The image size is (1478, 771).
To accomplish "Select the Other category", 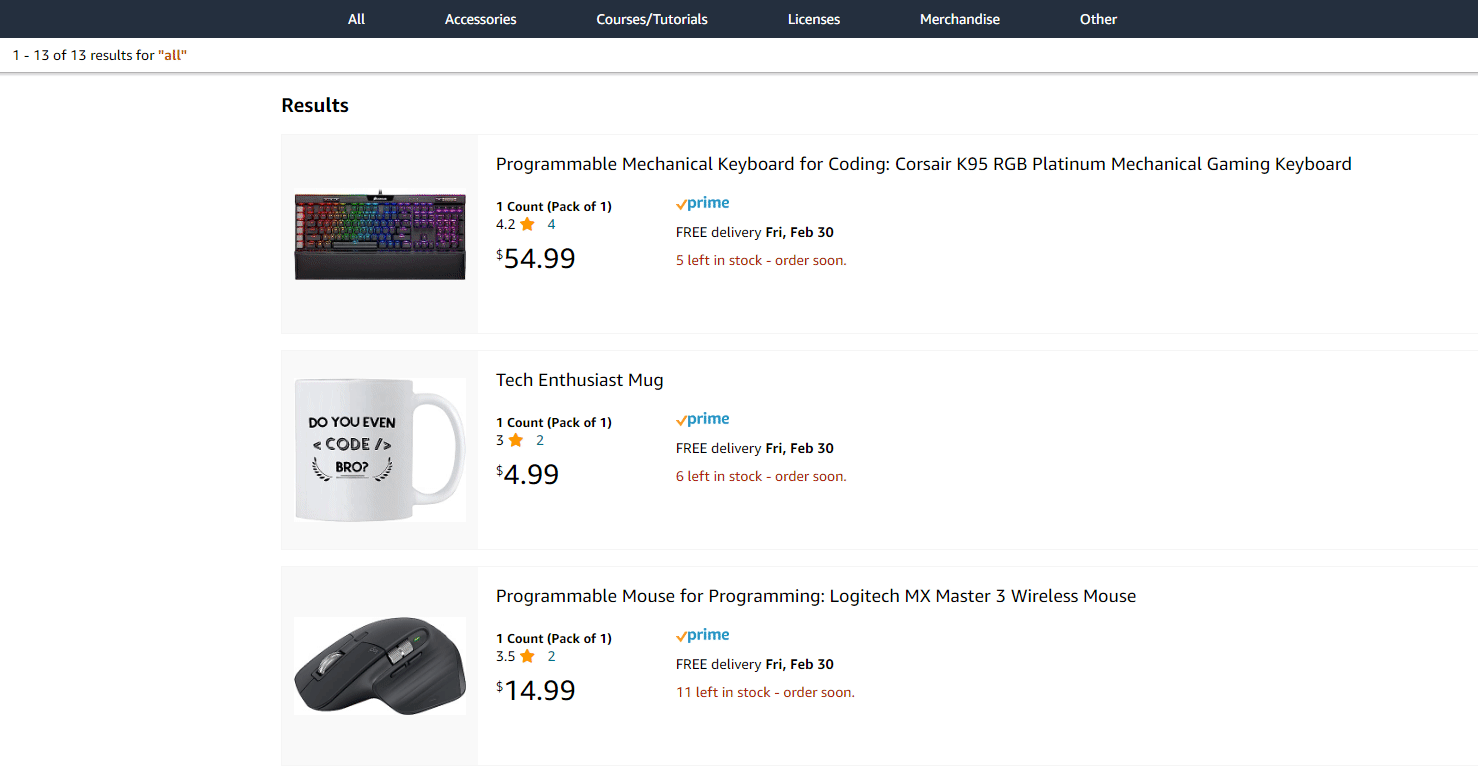I will point(1098,19).
